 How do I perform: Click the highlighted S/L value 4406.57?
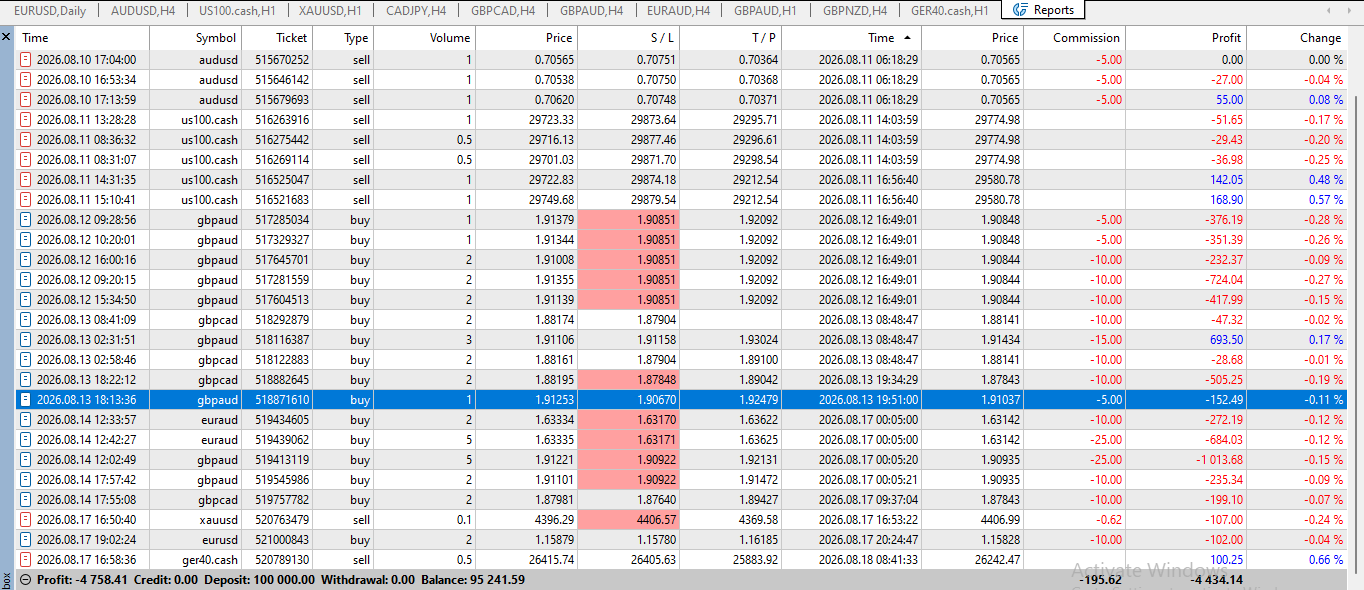click(x=628, y=520)
